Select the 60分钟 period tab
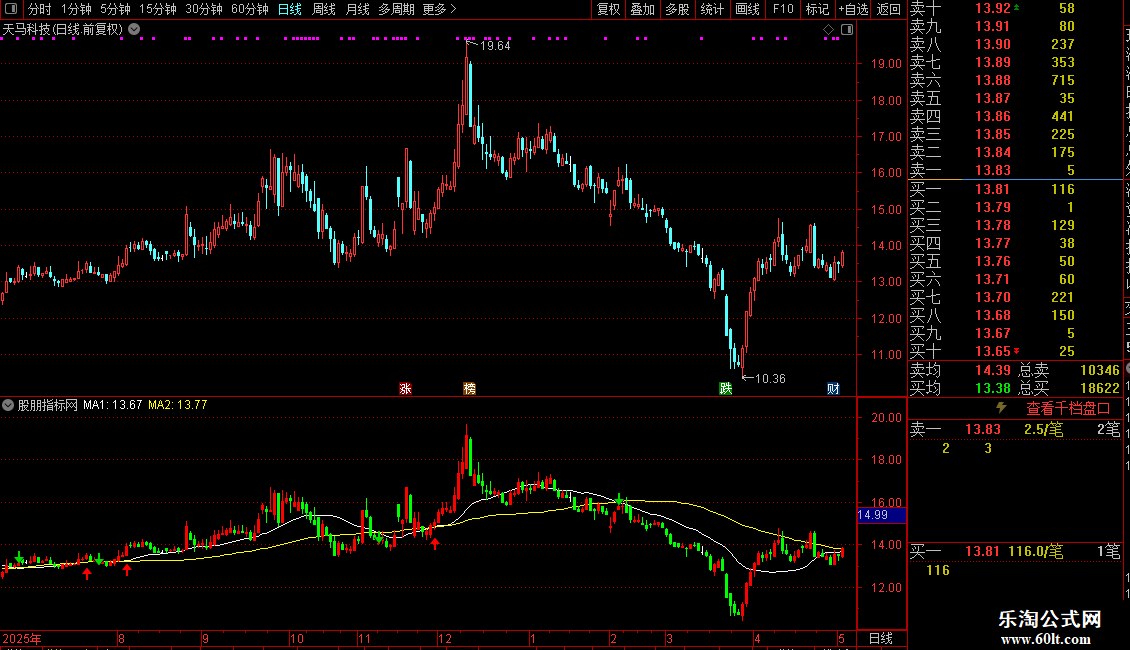This screenshot has height=650, width=1130. [x=249, y=9]
